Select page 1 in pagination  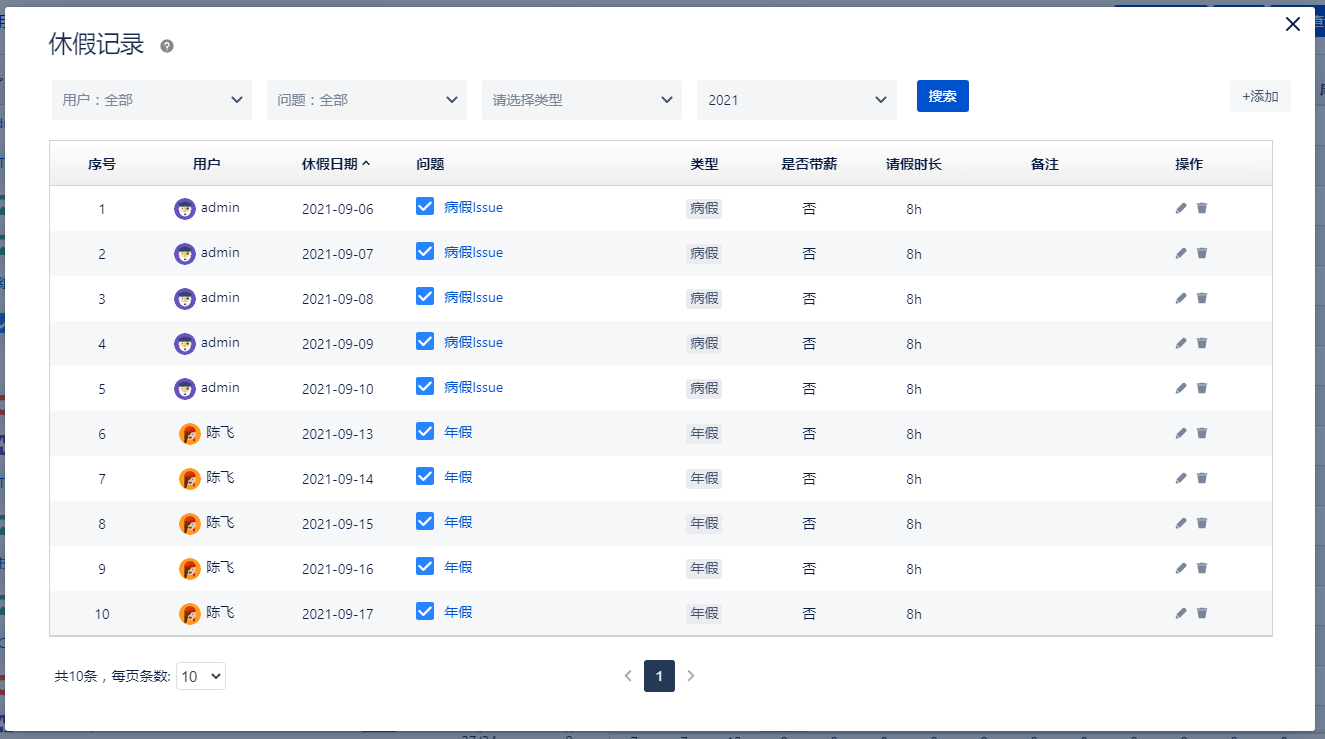659,676
